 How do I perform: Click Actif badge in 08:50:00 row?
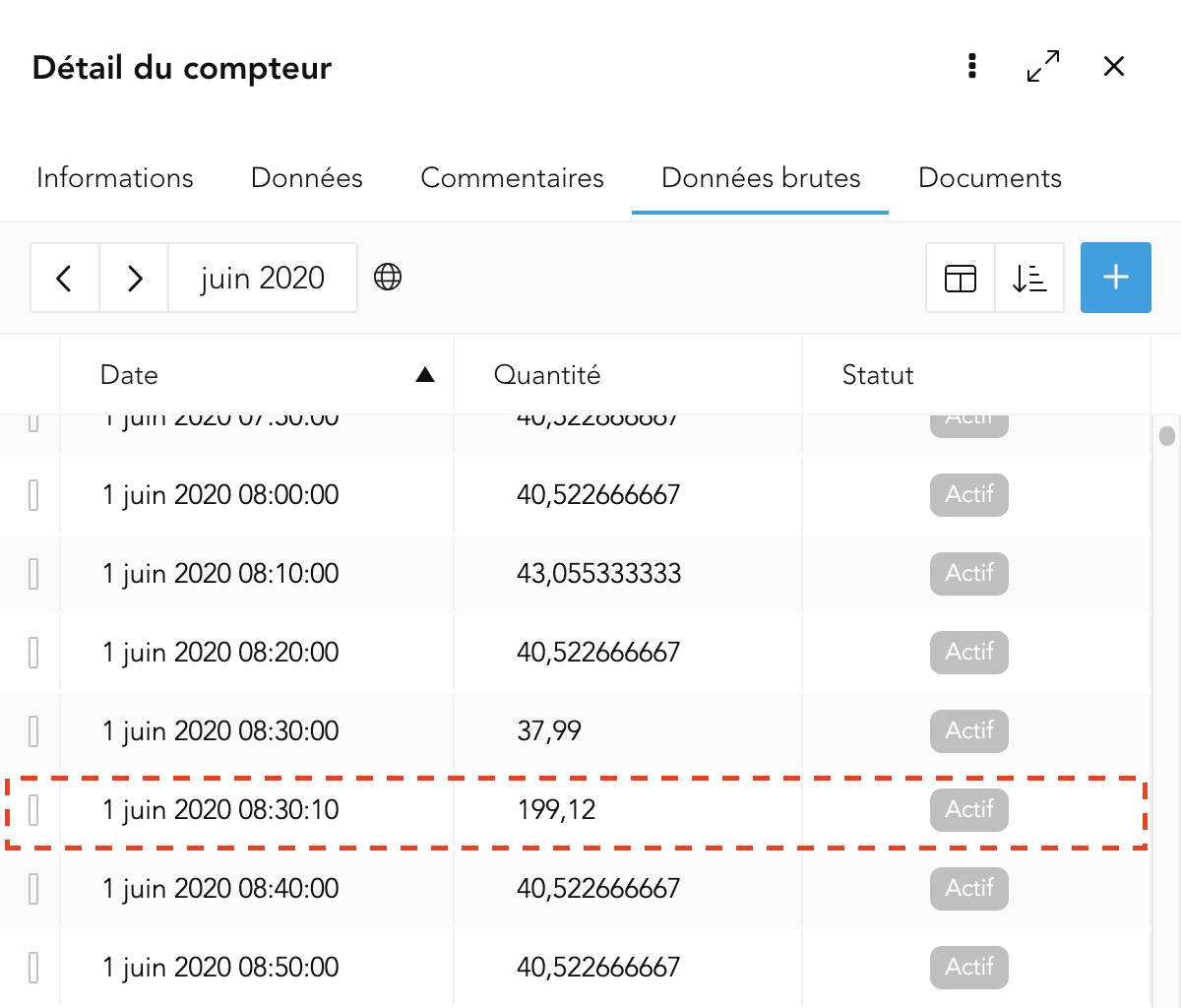point(969,967)
